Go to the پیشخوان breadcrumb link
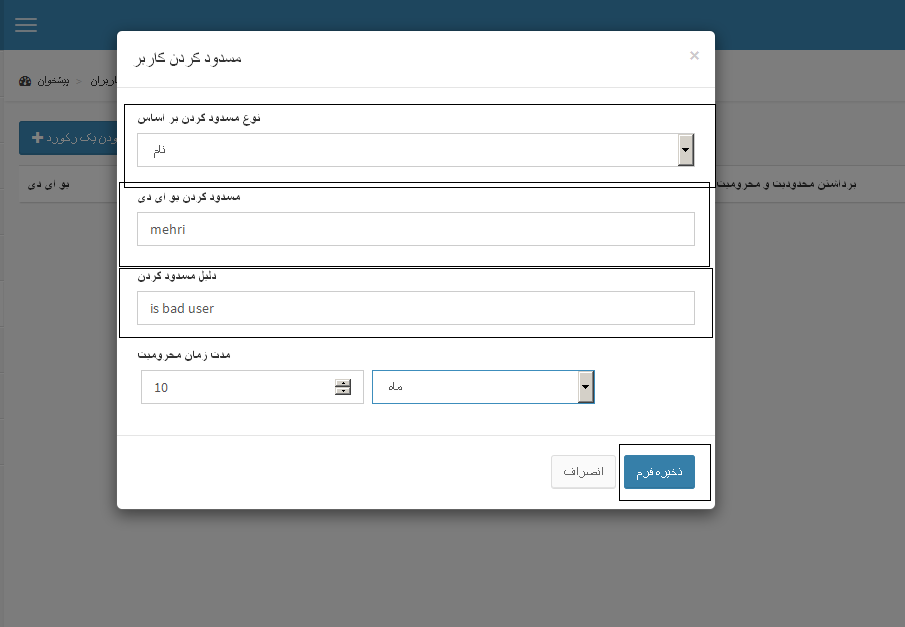 click(x=53, y=81)
